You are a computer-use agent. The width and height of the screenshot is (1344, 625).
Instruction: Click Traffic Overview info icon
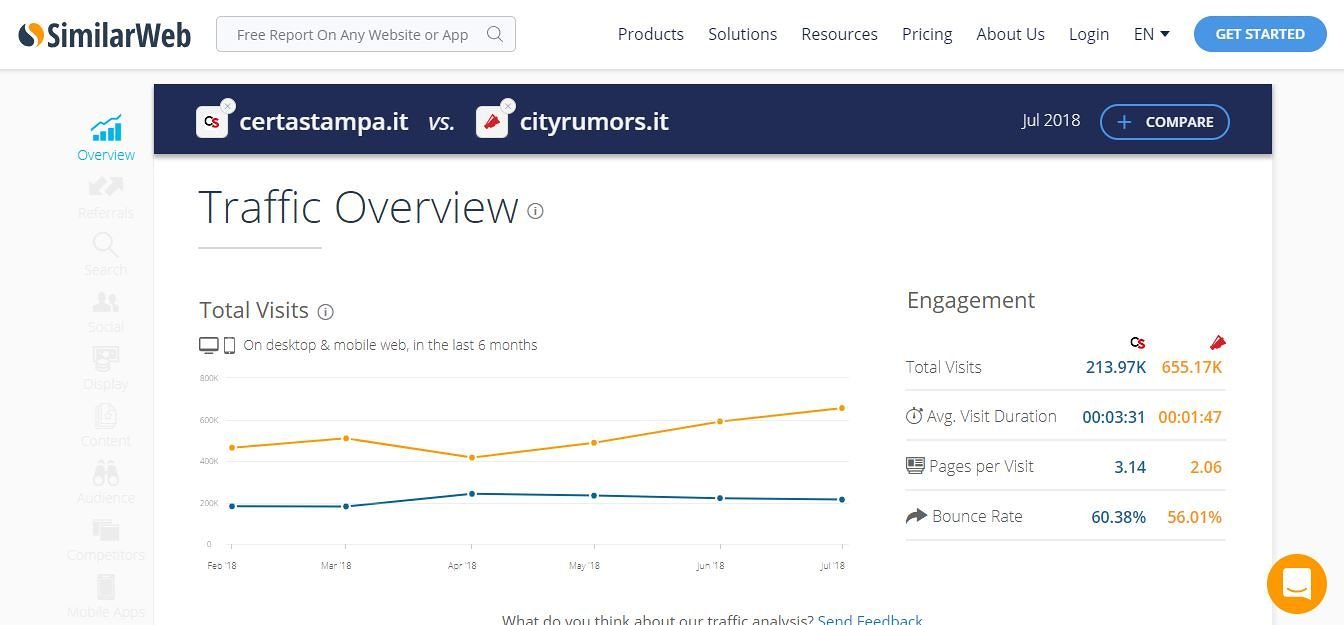(x=535, y=211)
